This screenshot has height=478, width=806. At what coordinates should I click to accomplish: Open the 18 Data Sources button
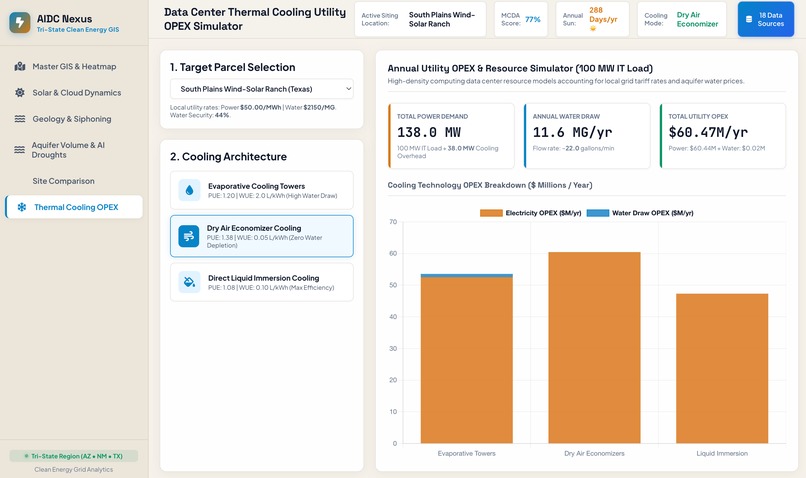pyautogui.click(x=765, y=19)
